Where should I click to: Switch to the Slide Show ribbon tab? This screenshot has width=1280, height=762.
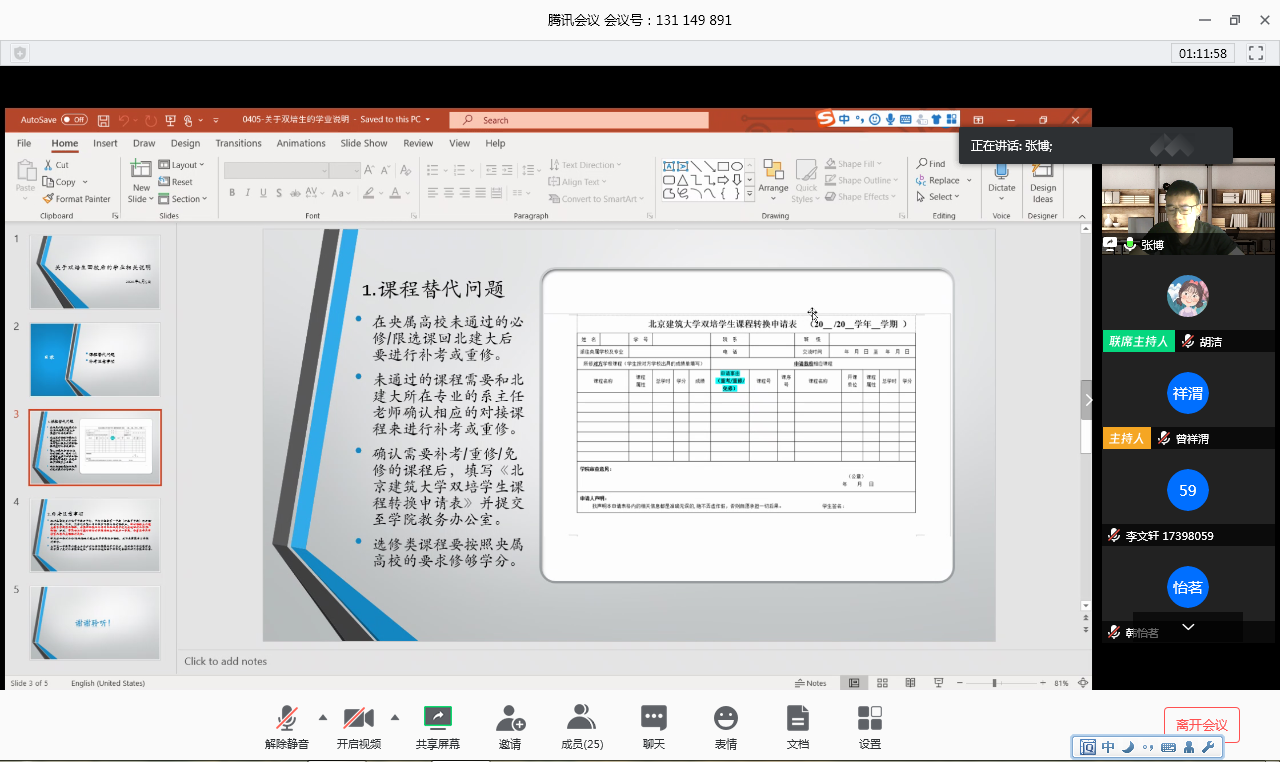coord(364,143)
